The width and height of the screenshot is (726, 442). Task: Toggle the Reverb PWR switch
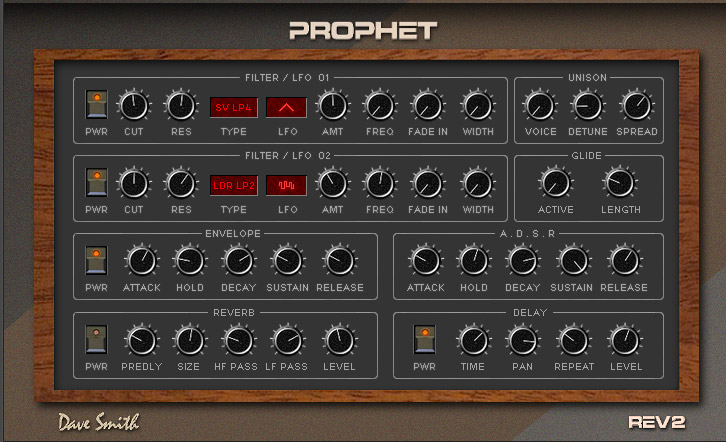tap(96, 339)
